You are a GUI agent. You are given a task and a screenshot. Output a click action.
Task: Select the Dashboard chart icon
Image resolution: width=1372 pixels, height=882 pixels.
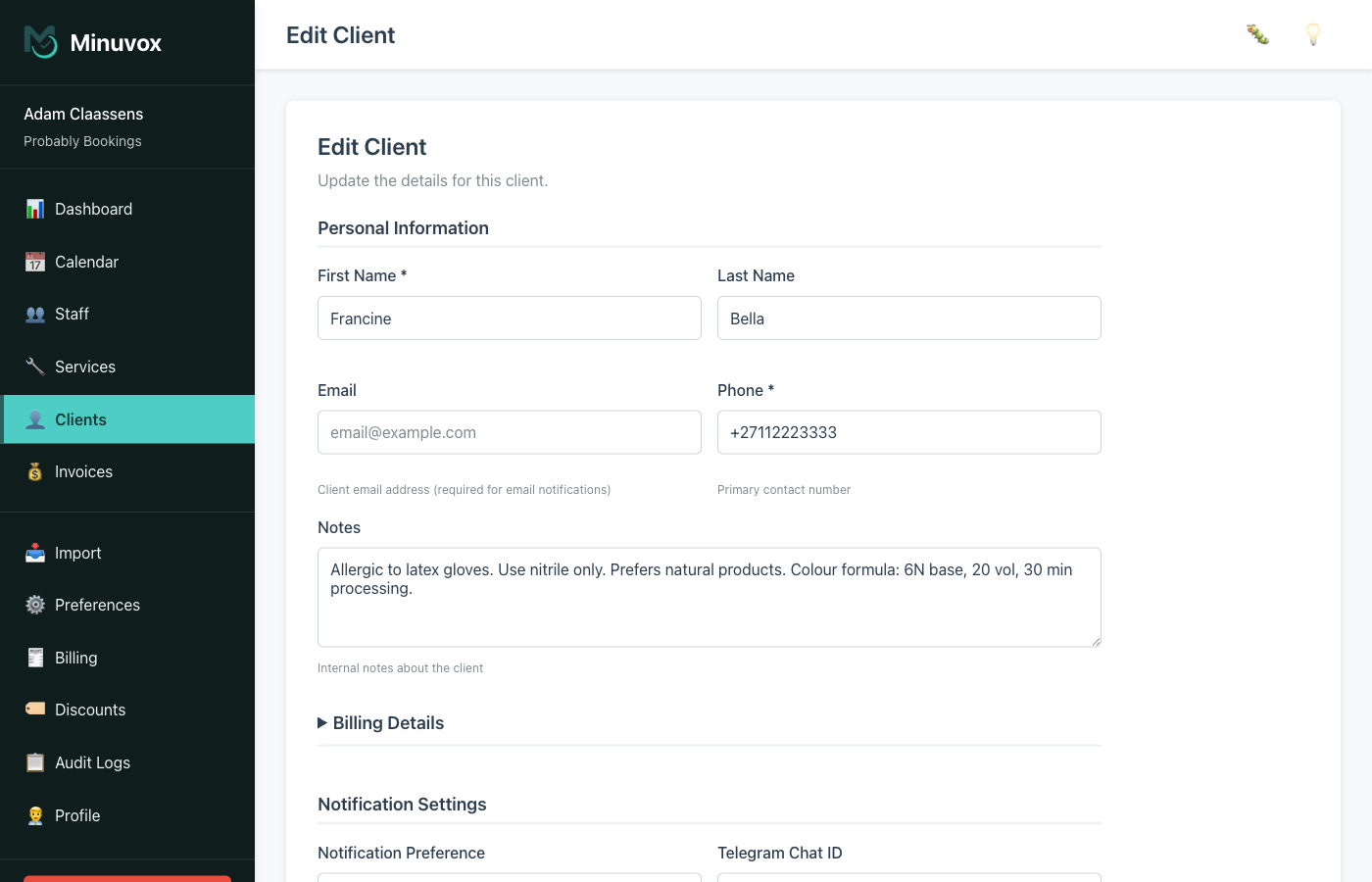coord(35,209)
